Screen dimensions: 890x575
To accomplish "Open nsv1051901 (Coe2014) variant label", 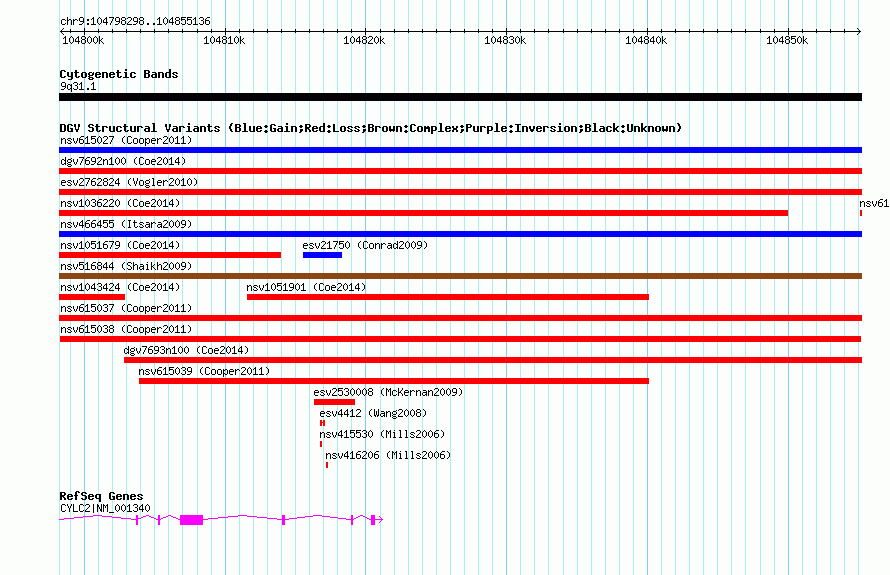I will click(x=306, y=287).
